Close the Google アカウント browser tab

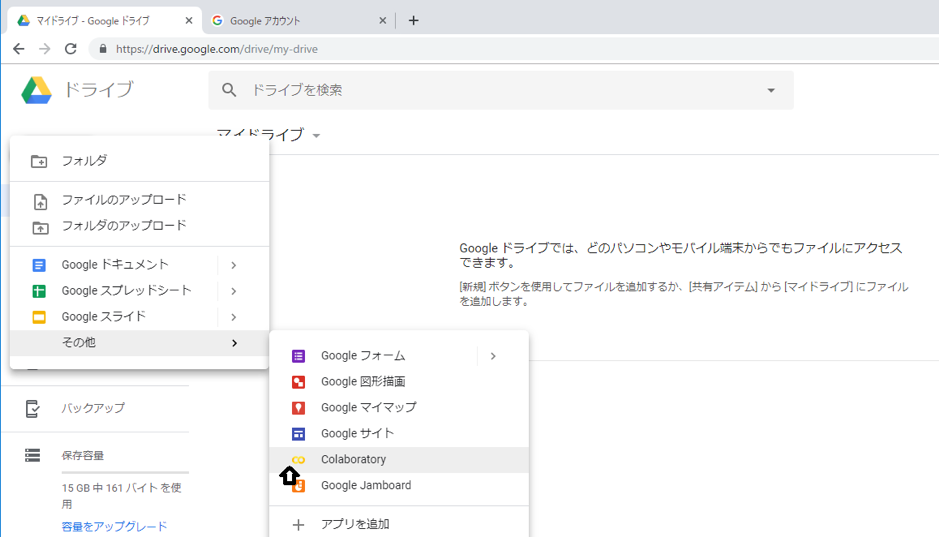point(383,20)
